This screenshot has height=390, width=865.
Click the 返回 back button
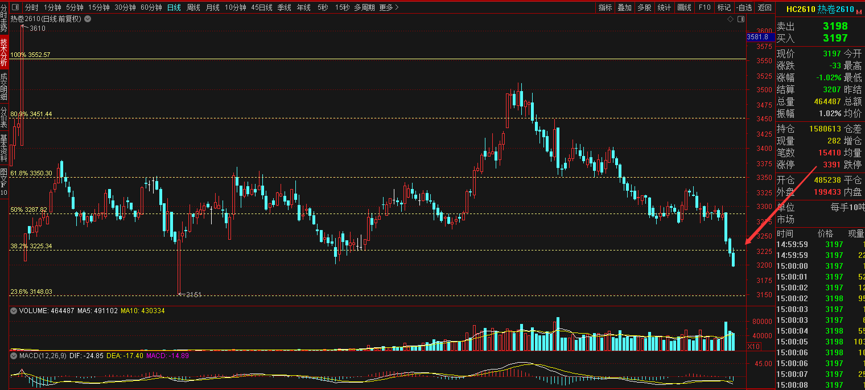point(764,7)
